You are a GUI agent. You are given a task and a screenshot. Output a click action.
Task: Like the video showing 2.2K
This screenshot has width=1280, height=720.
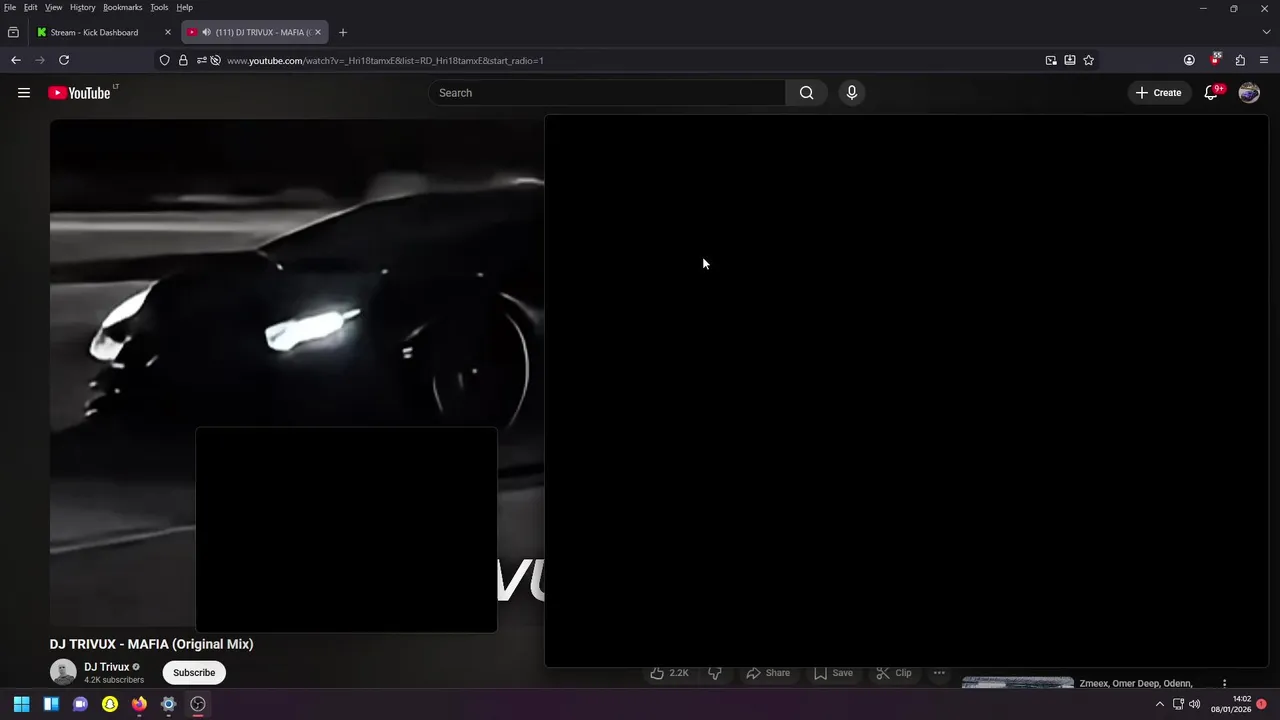click(669, 673)
